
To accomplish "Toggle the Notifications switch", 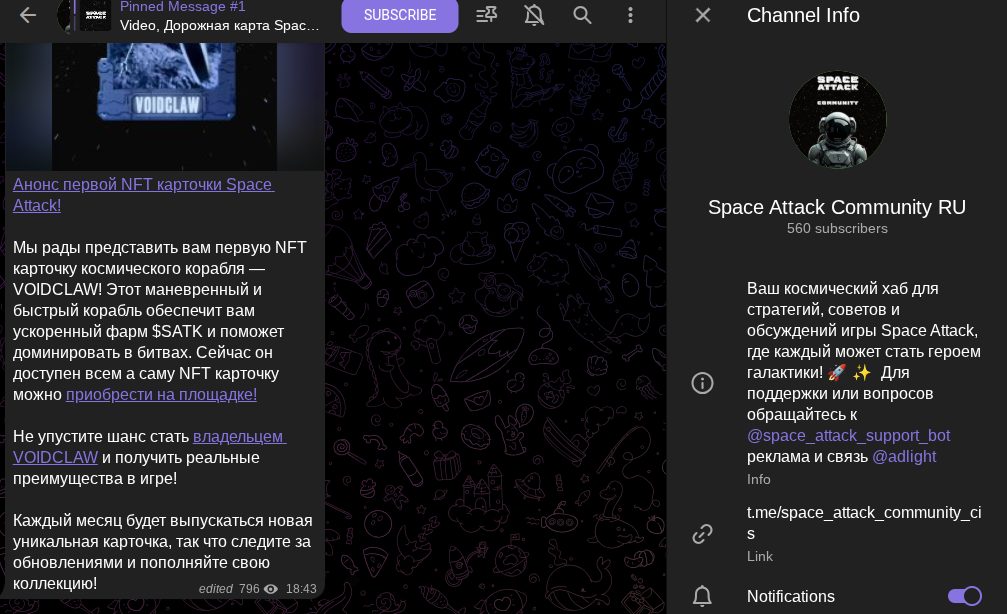I will click(x=965, y=596).
